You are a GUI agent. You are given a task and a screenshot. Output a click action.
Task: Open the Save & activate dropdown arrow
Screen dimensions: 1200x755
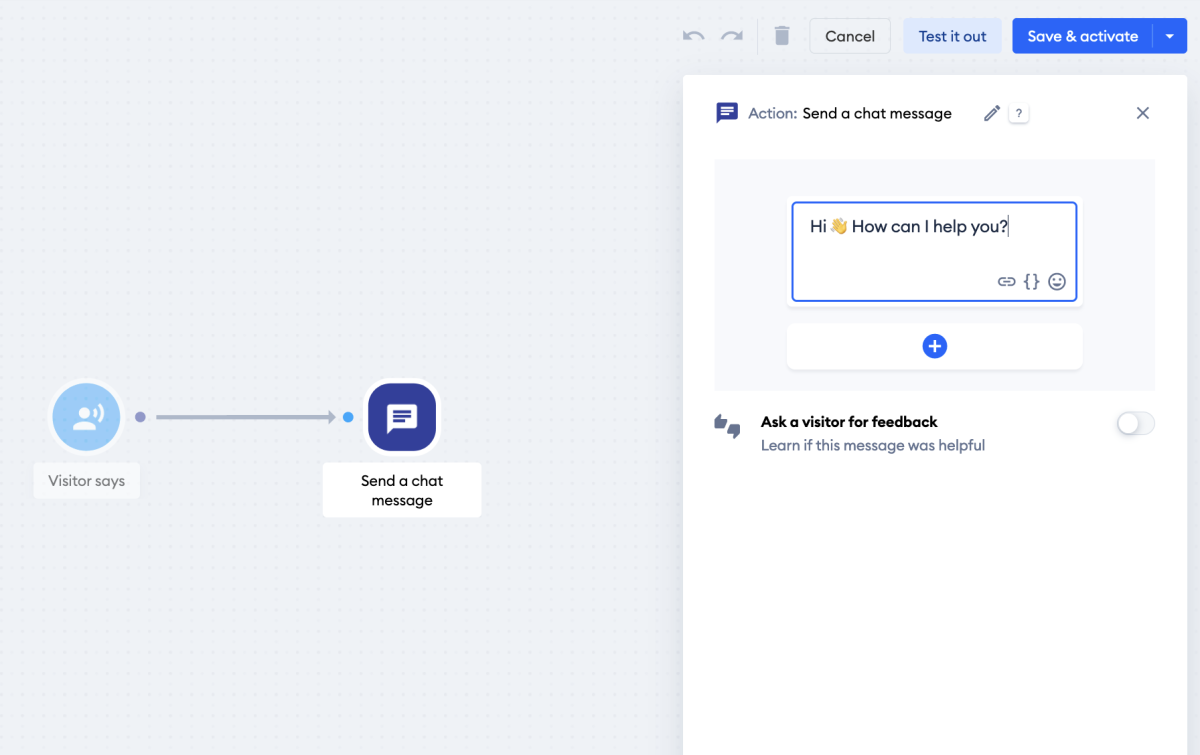tap(1171, 35)
